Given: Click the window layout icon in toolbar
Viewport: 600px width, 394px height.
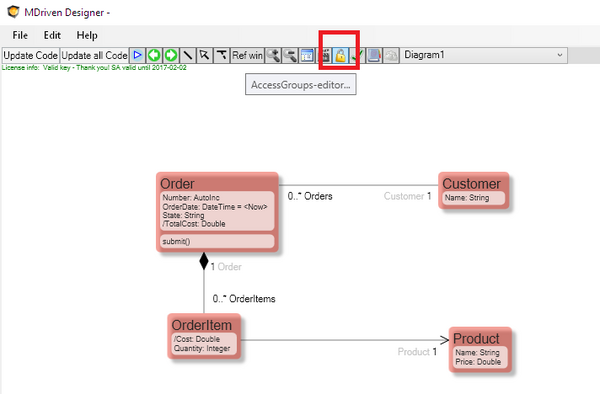Looking at the screenshot, I should (307, 55).
